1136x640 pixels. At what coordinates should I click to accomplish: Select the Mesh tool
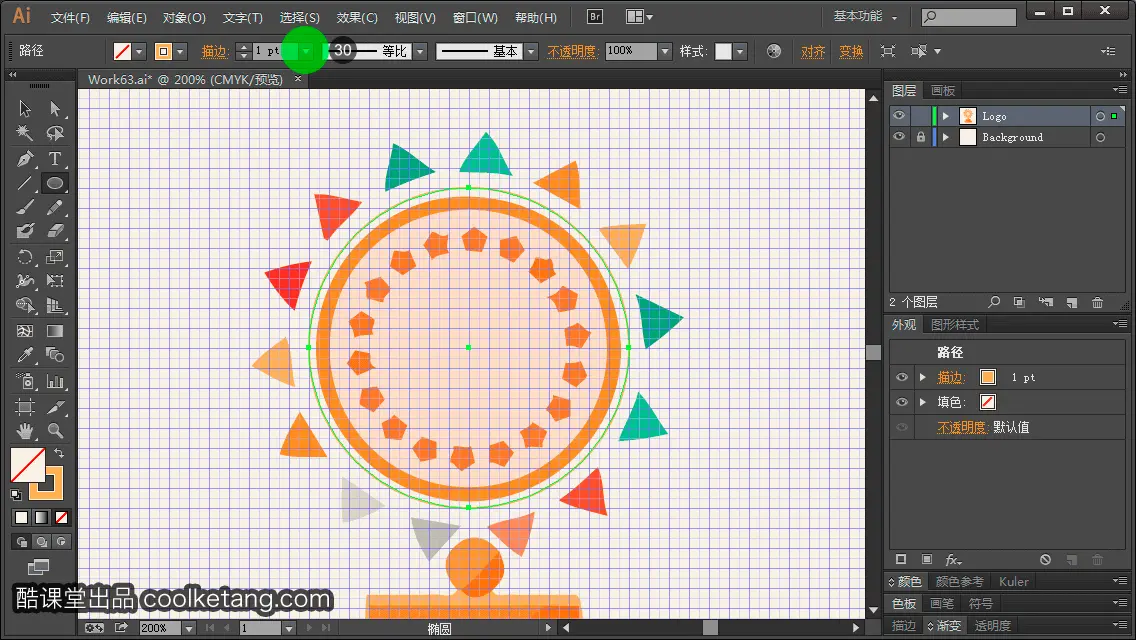click(25, 331)
